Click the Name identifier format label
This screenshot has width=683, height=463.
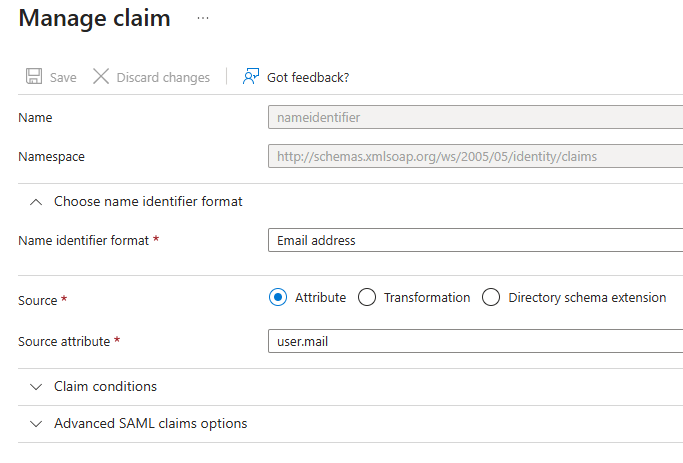click(x=84, y=240)
